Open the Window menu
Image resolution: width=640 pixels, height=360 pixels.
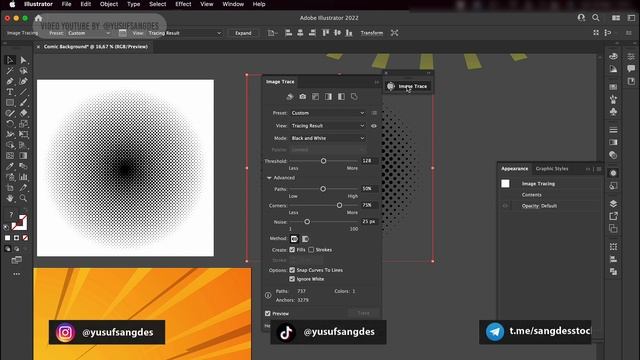point(233,4)
